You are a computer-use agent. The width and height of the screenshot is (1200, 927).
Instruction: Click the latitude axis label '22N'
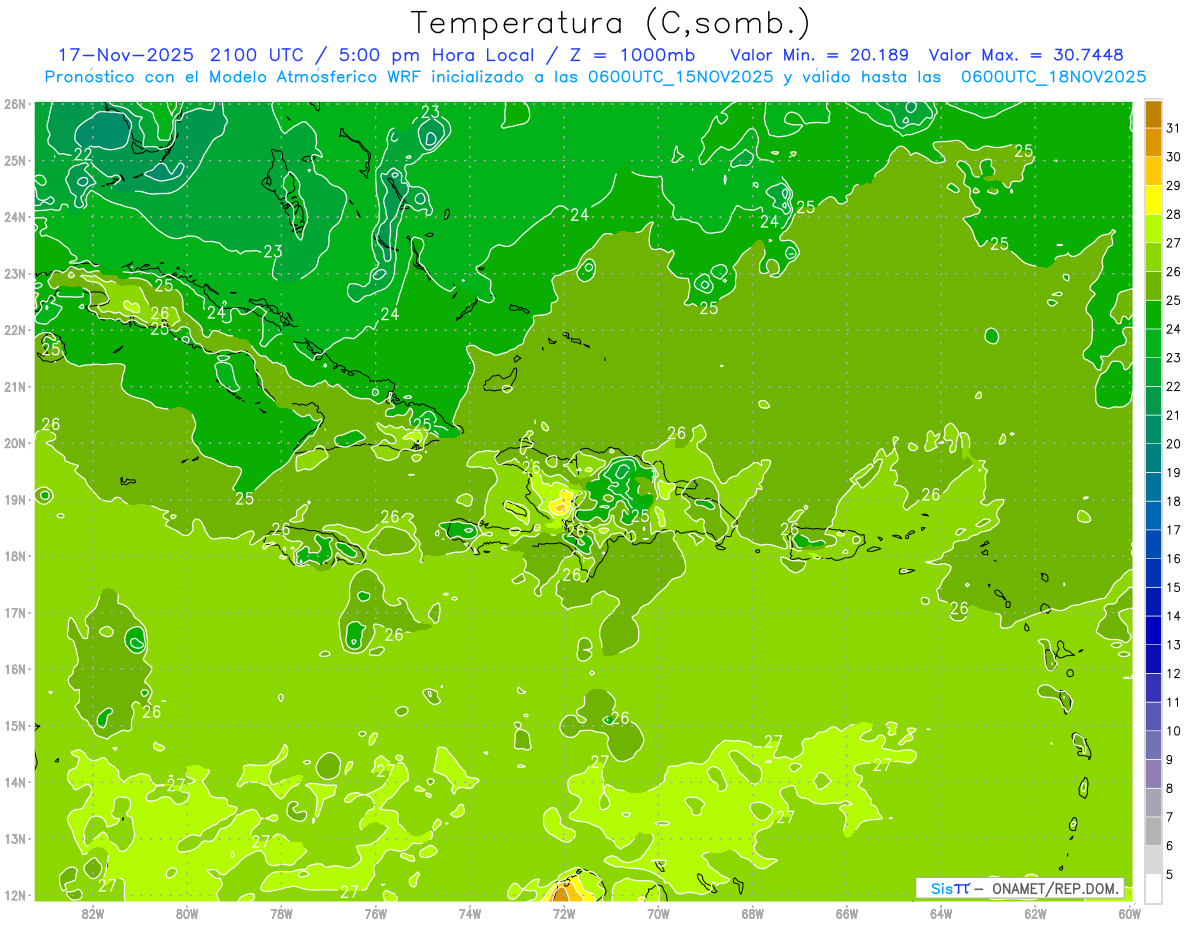16,330
